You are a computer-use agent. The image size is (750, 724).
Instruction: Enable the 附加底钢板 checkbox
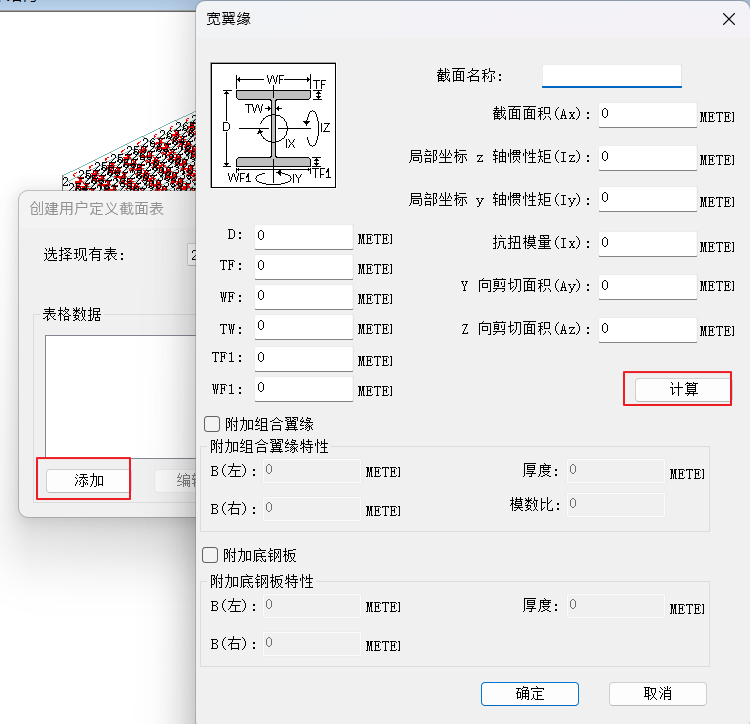coord(210,555)
